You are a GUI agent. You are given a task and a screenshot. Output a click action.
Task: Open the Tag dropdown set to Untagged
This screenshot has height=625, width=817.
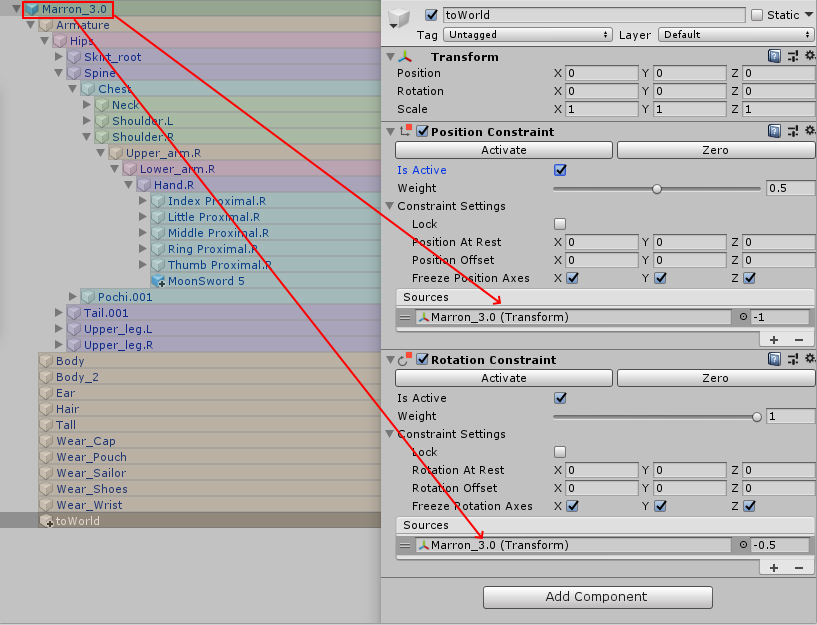pos(527,35)
